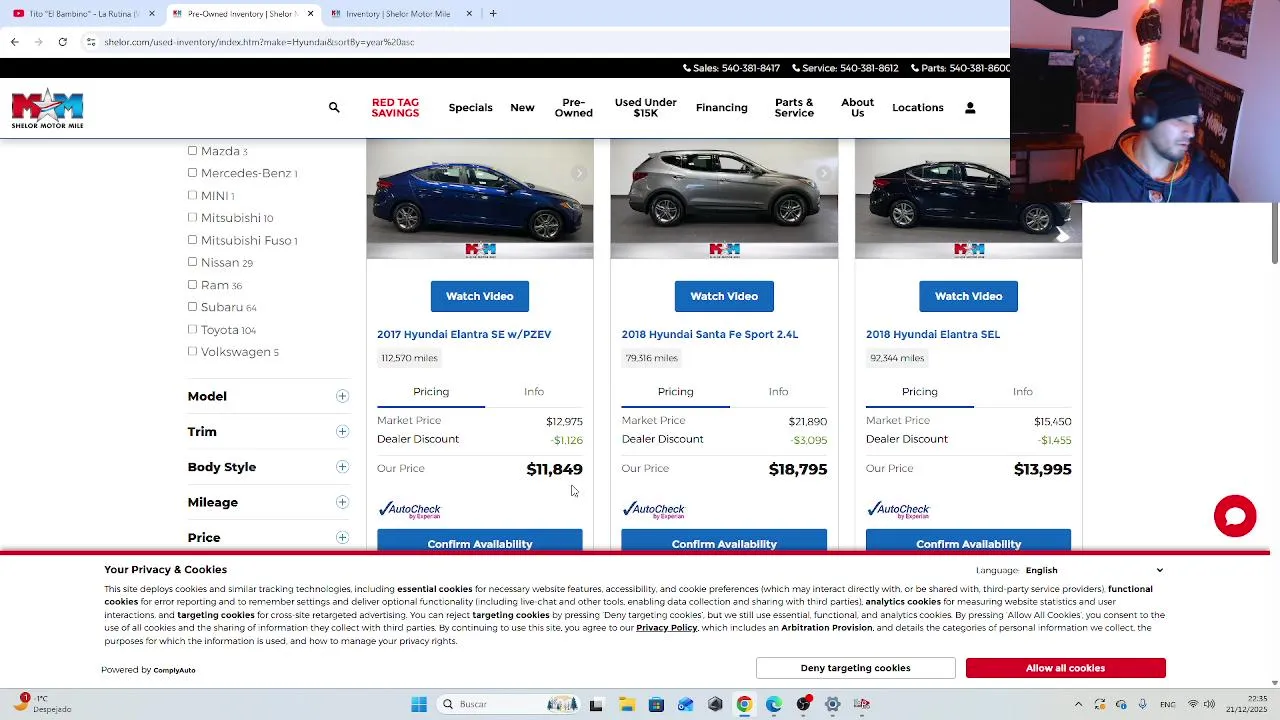Check the Mitsubishi make filter
Screen dimensions: 1280x720
(192, 217)
